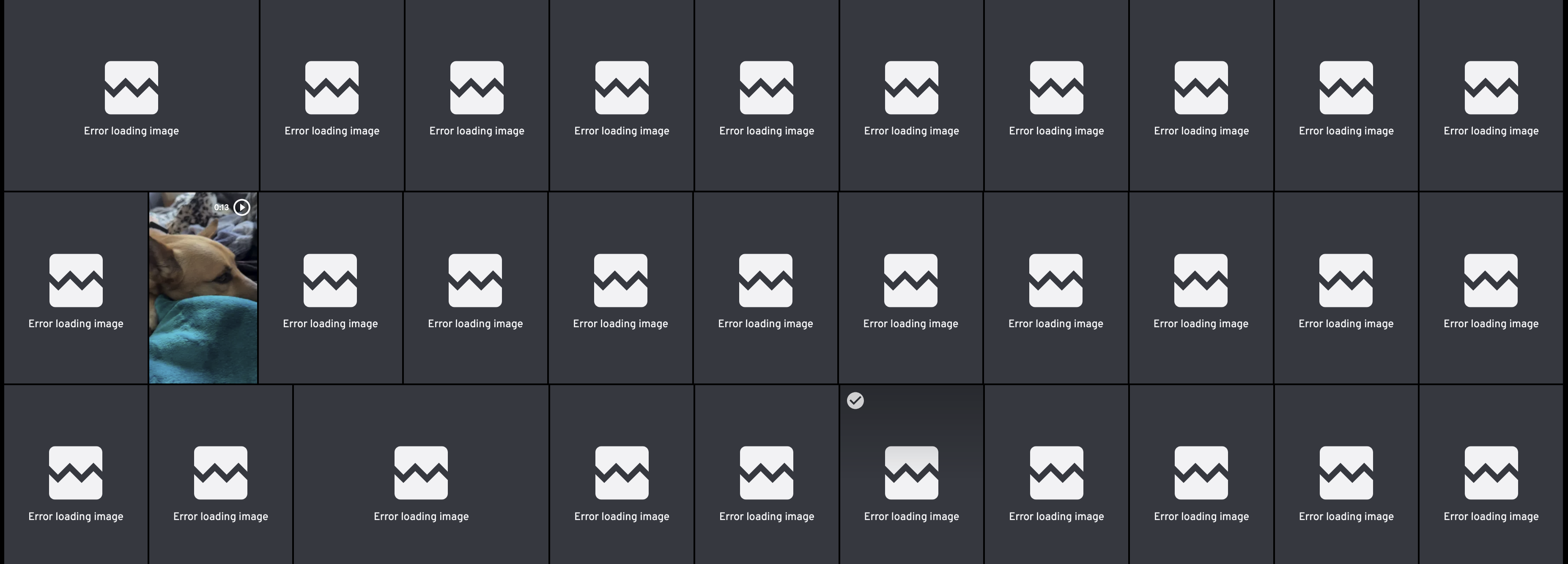Click 'Error loading image' text in highlighted tile

point(911,517)
